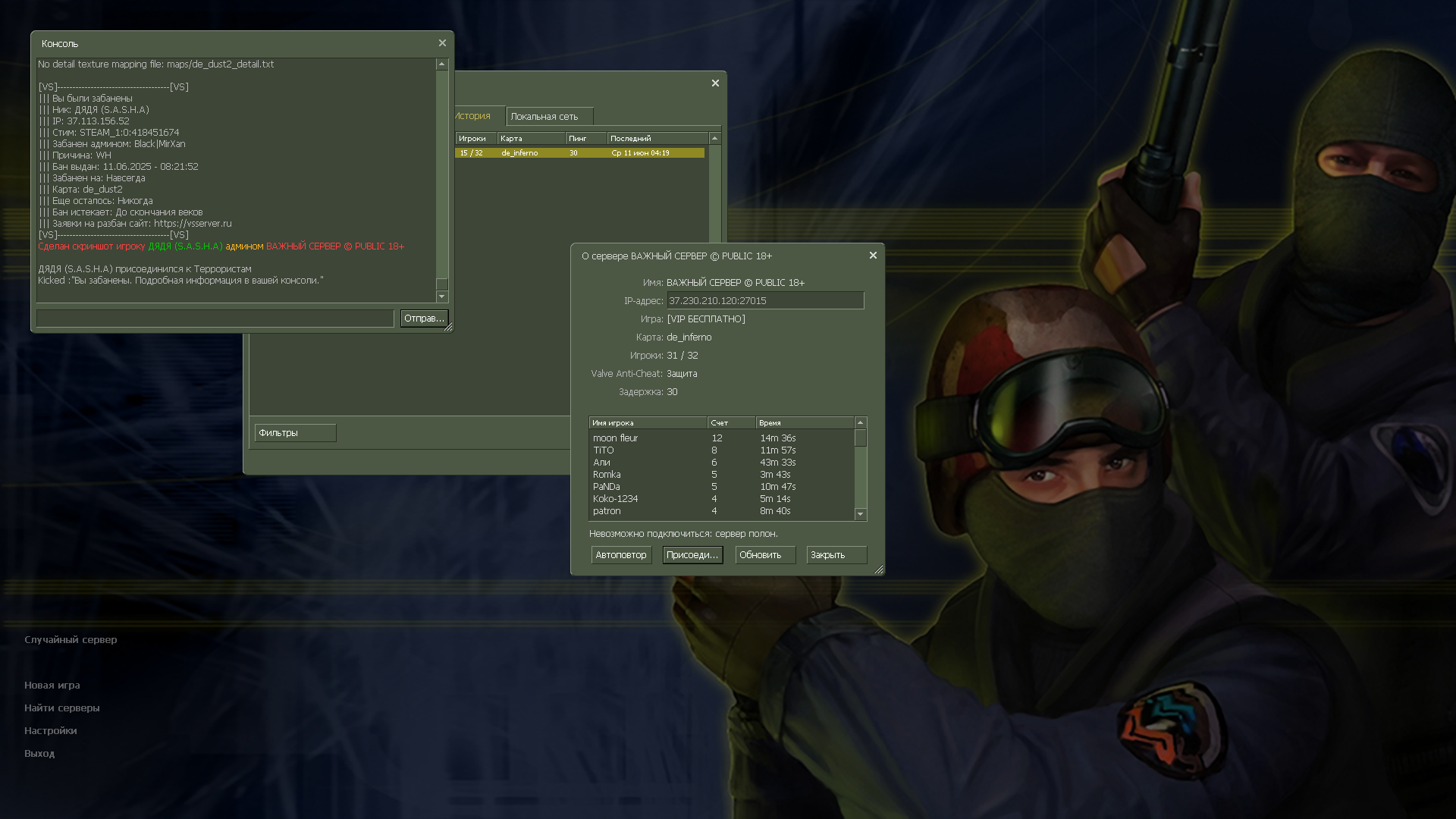Click console scrollbar down arrow

click(x=442, y=297)
